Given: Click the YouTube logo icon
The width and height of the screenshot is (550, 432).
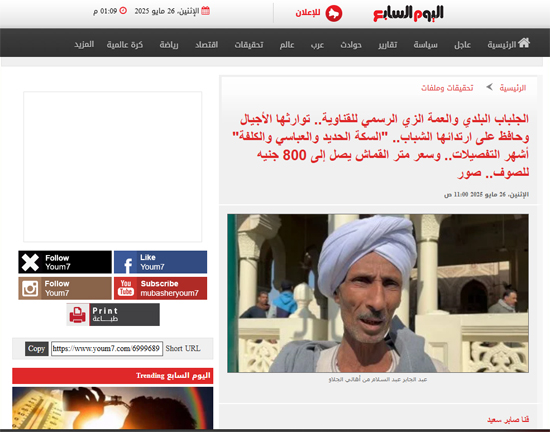Looking at the screenshot, I should (126, 288).
